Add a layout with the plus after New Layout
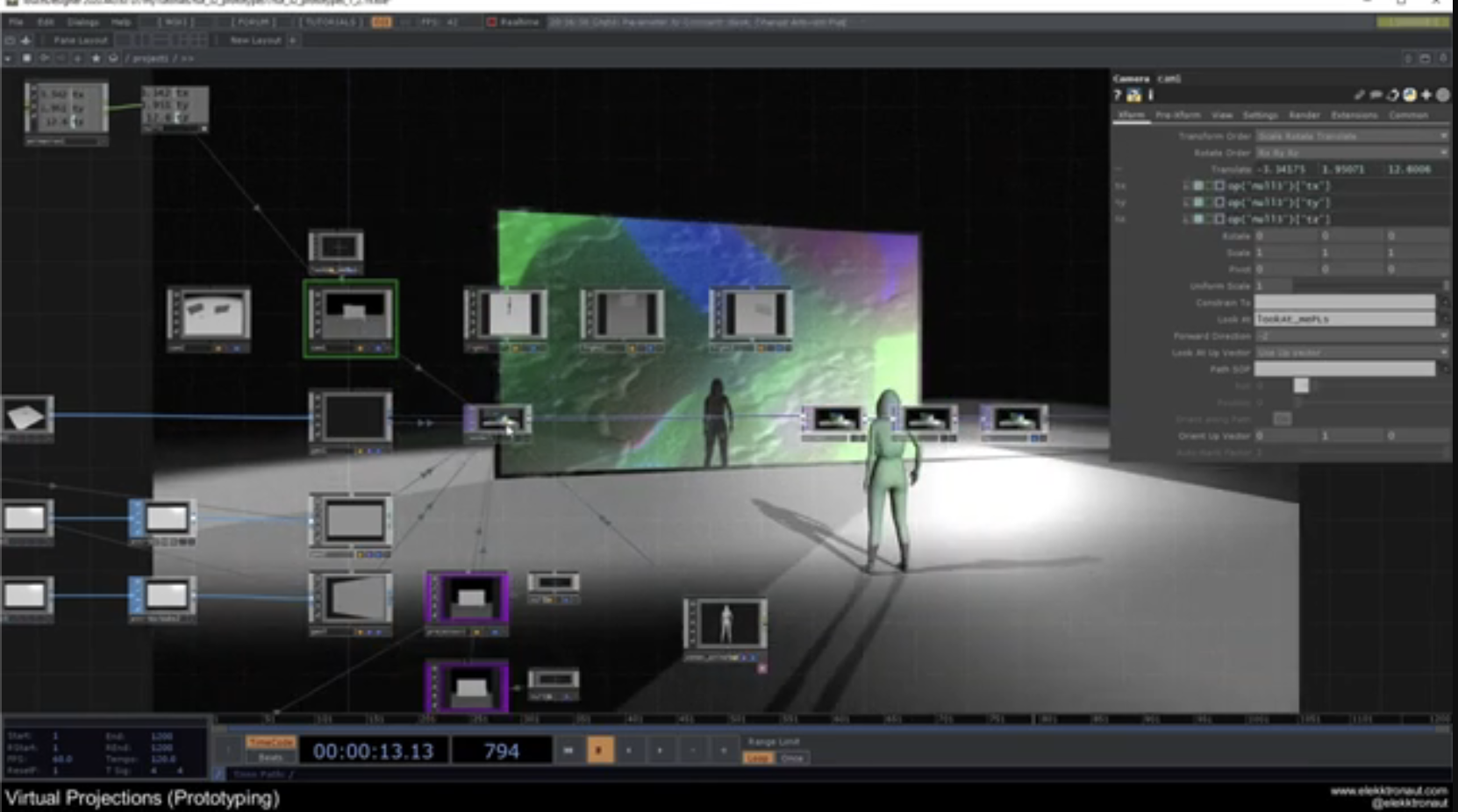Viewport: 1458px width, 812px height. (293, 40)
